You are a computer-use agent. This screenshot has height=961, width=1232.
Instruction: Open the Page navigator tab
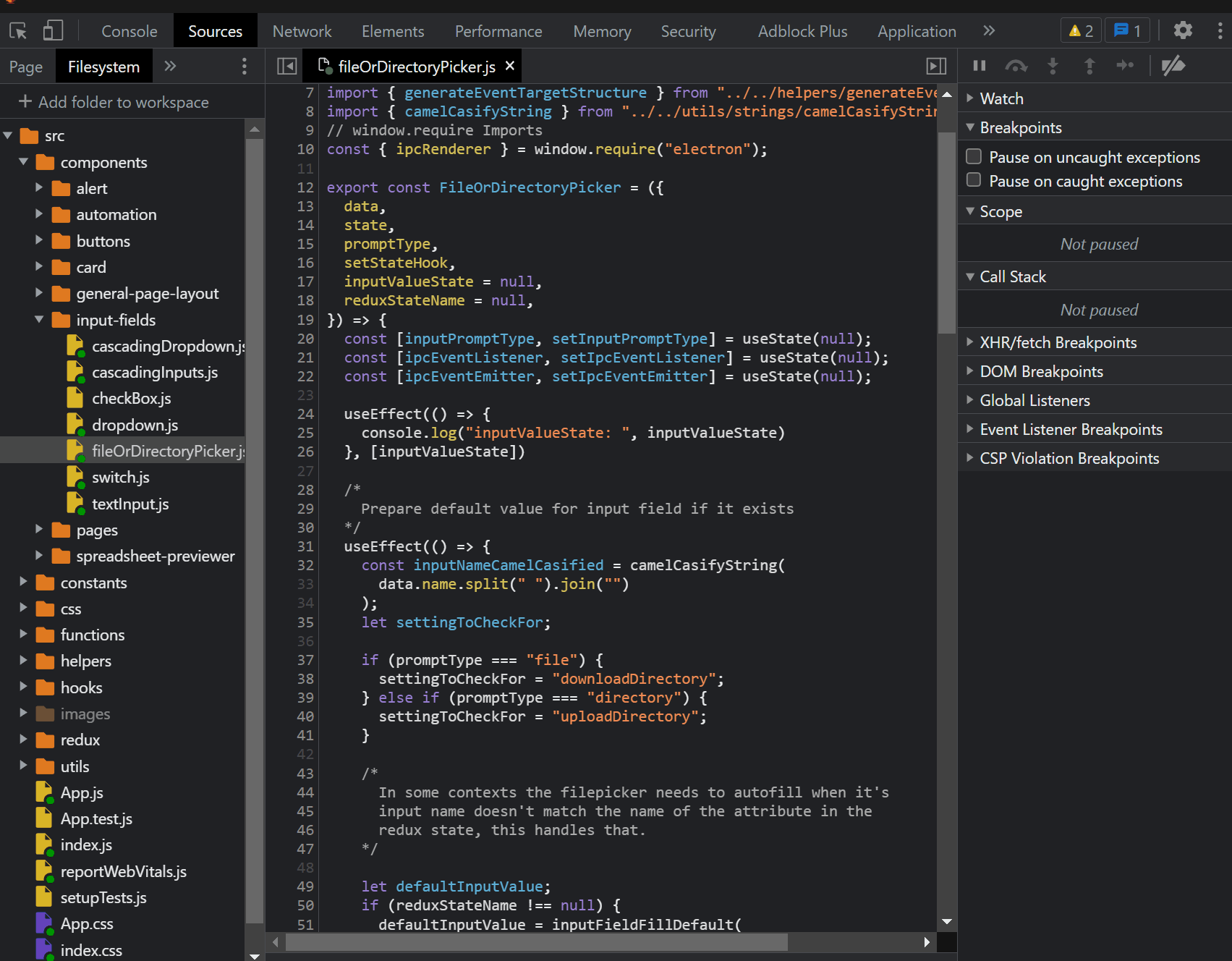pos(26,67)
